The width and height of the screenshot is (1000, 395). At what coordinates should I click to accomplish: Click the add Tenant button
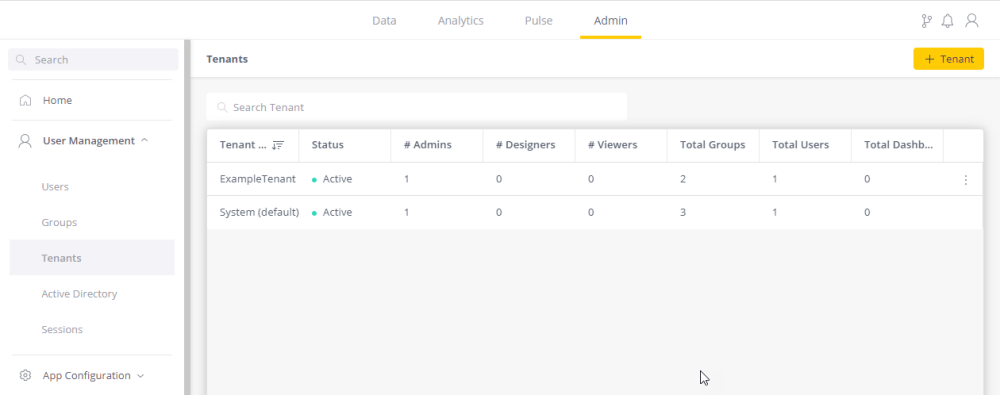point(948,59)
